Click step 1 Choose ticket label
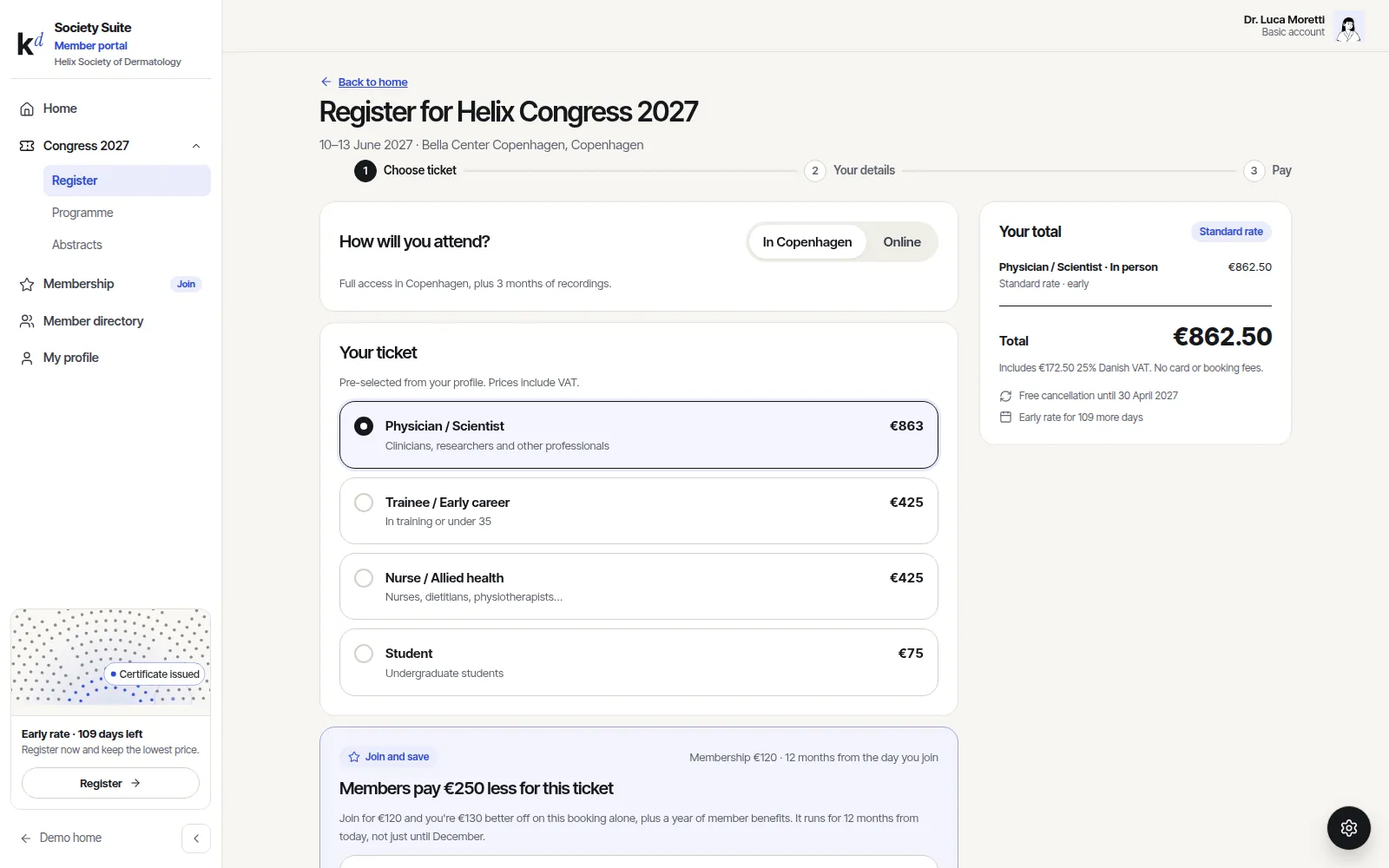The image size is (1389, 868). pyautogui.click(x=420, y=170)
